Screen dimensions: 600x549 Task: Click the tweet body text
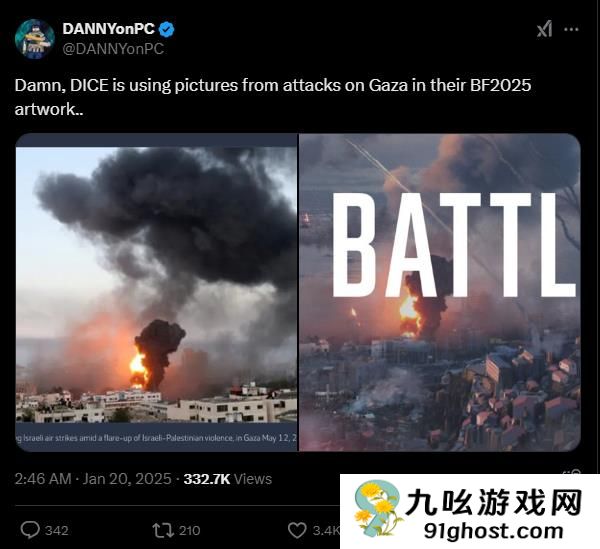click(x=273, y=97)
